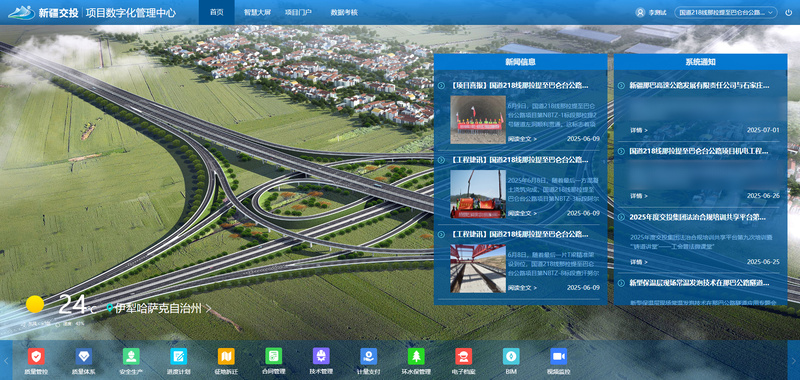This screenshot has width=800, height=380.
Task: Click 阅读全文 on the first news item
Action: click(522, 138)
